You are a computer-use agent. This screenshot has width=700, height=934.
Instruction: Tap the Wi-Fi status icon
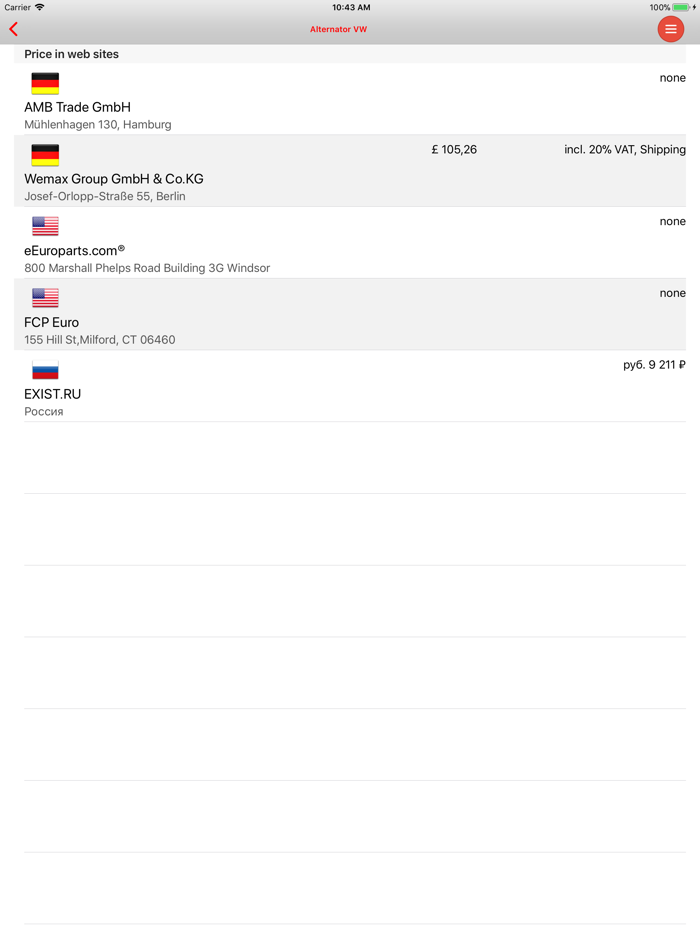(x=40, y=7)
